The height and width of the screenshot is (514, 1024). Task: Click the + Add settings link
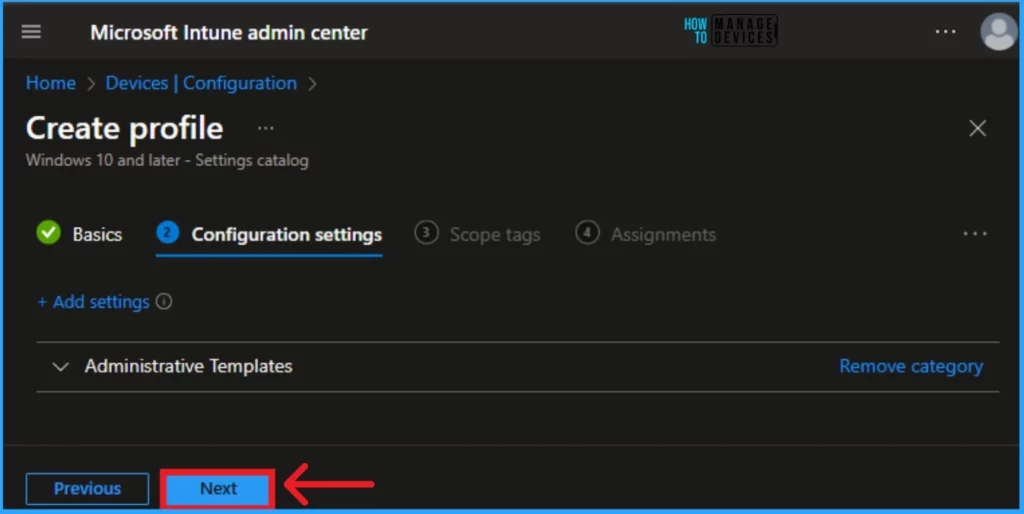93,302
